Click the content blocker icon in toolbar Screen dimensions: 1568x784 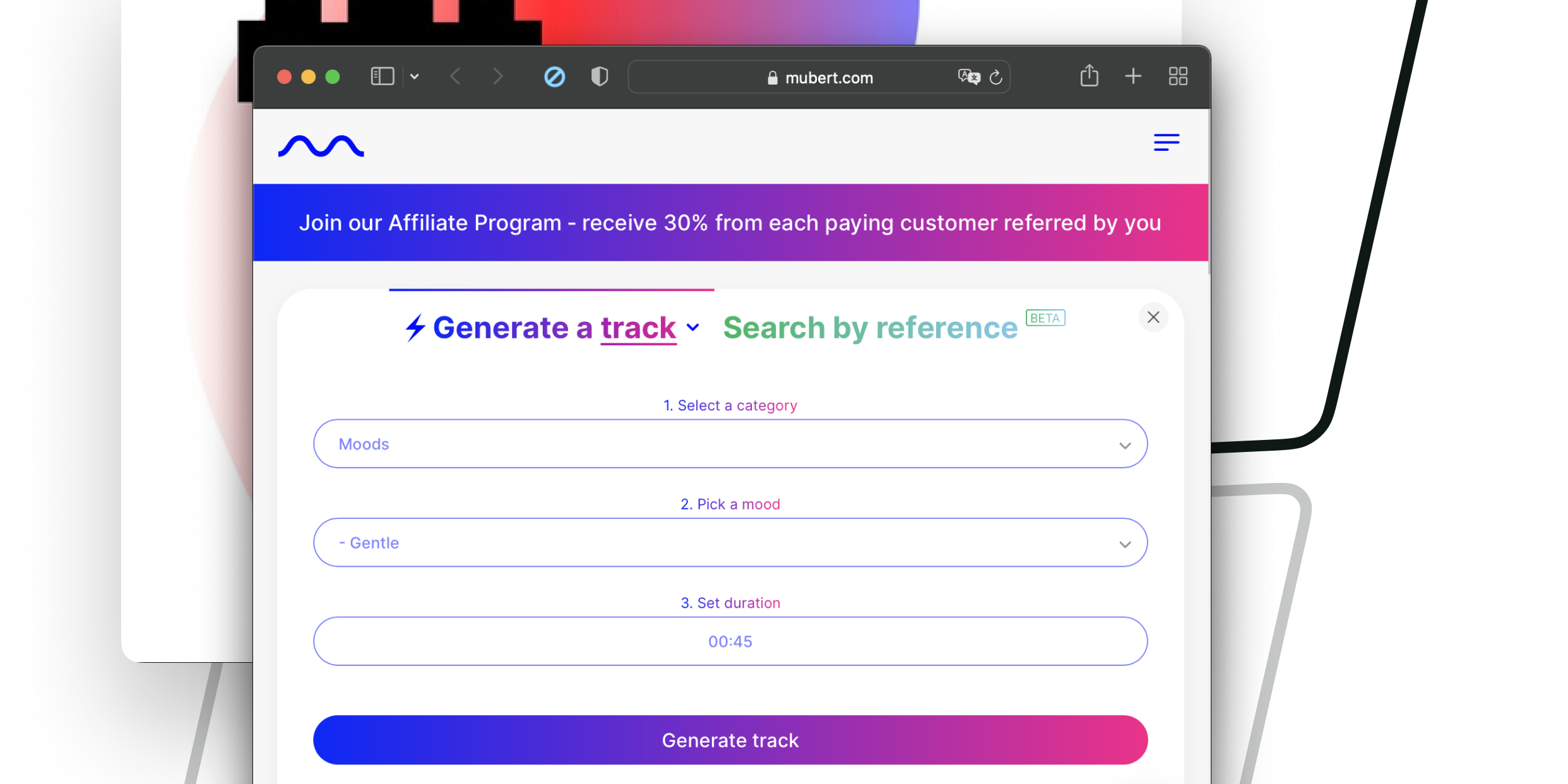[x=554, y=77]
